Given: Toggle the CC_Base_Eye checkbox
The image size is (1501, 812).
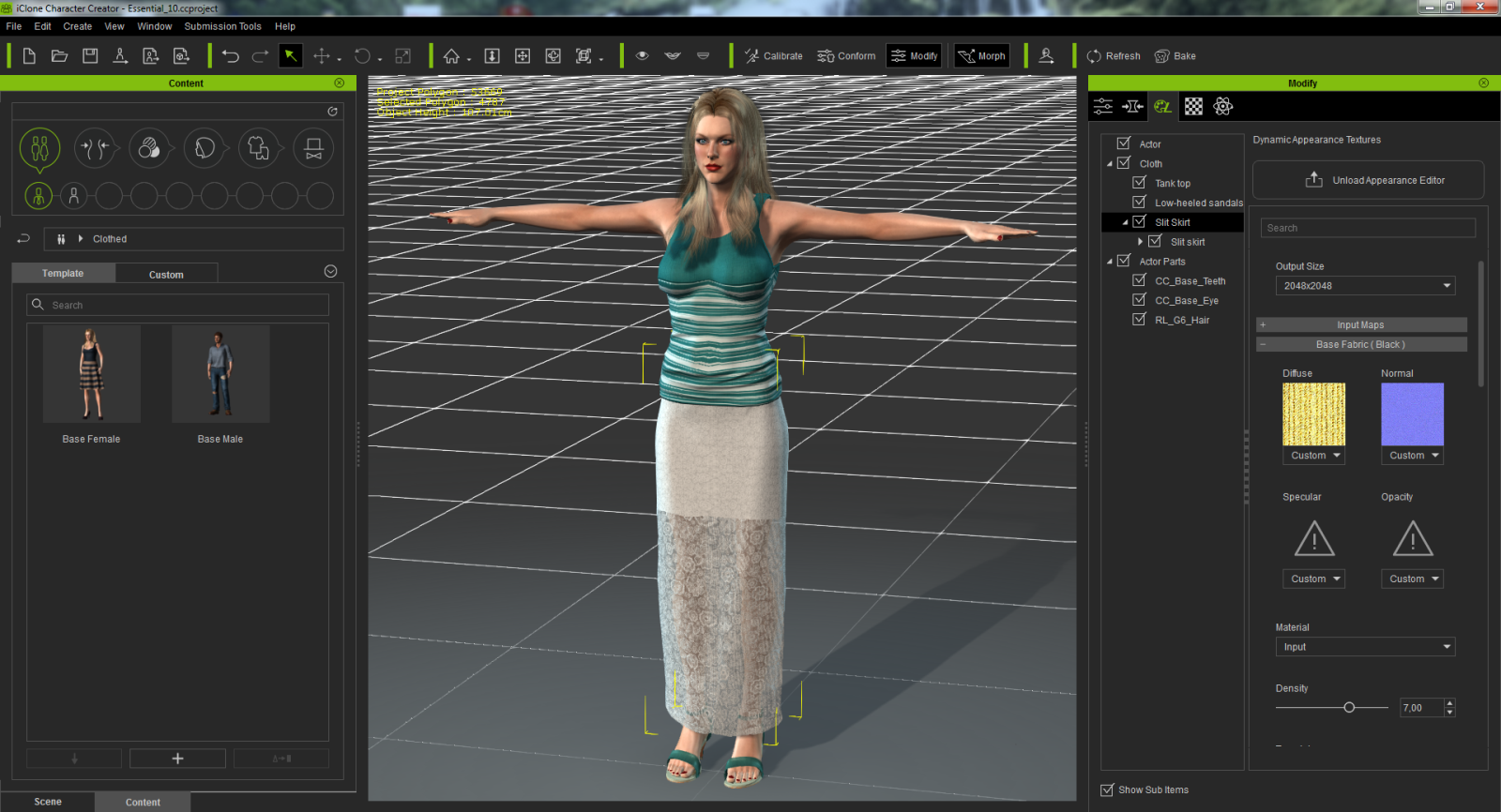Looking at the screenshot, I should (x=1139, y=300).
